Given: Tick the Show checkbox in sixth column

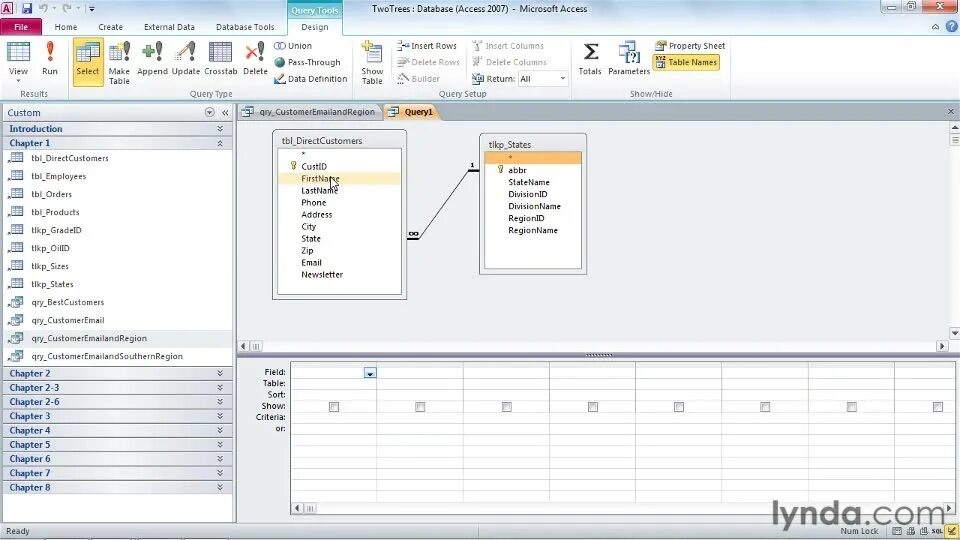Looking at the screenshot, I should [x=765, y=407].
